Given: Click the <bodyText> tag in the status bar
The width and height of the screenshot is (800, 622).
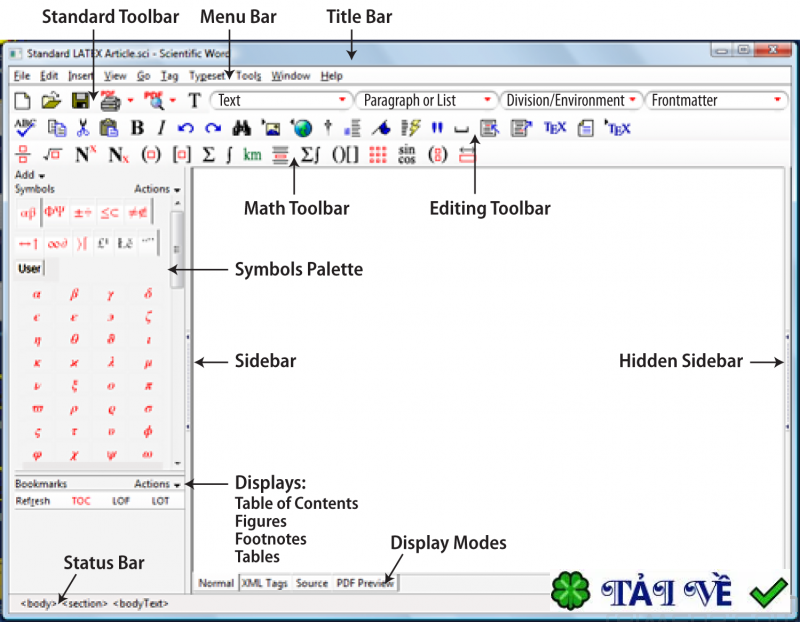Looking at the screenshot, I should pyautogui.click(x=141, y=604).
